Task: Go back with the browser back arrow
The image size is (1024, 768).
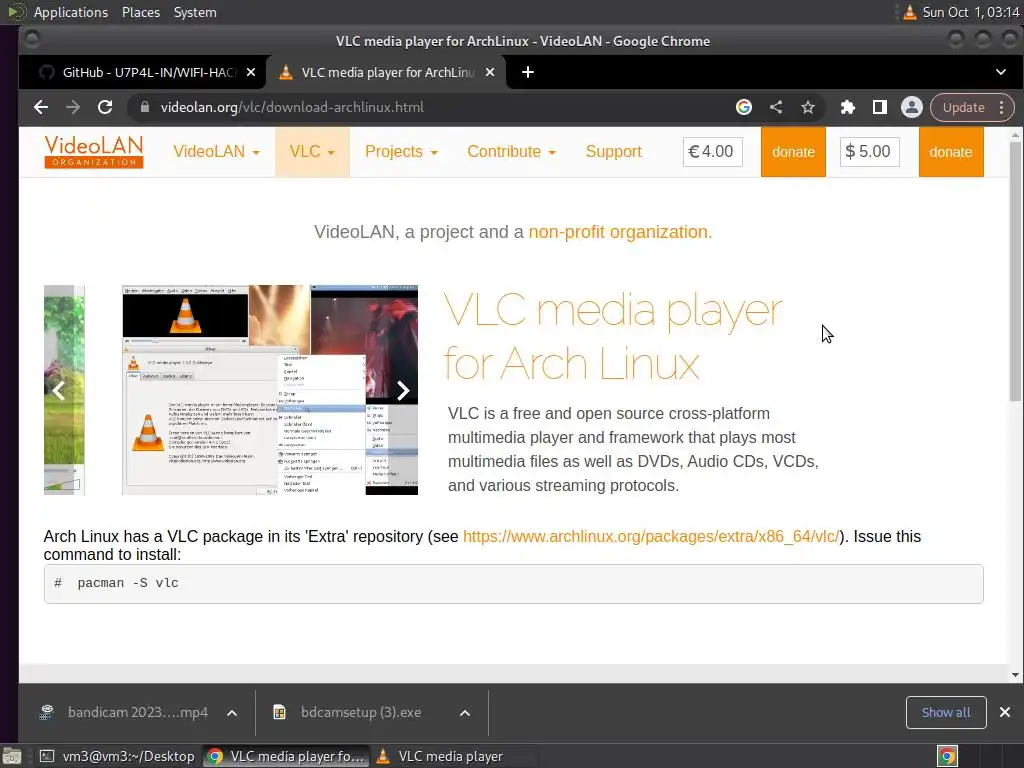Action: coord(40,107)
